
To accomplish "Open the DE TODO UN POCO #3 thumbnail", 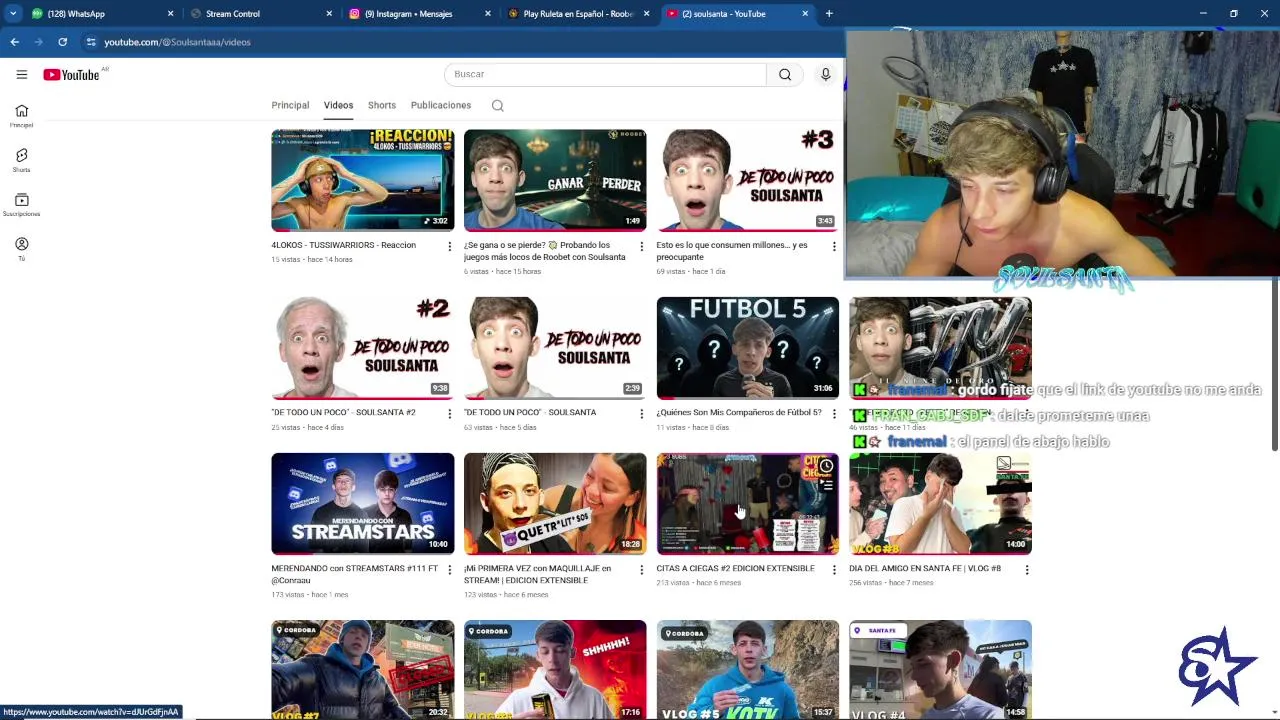I will [748, 180].
